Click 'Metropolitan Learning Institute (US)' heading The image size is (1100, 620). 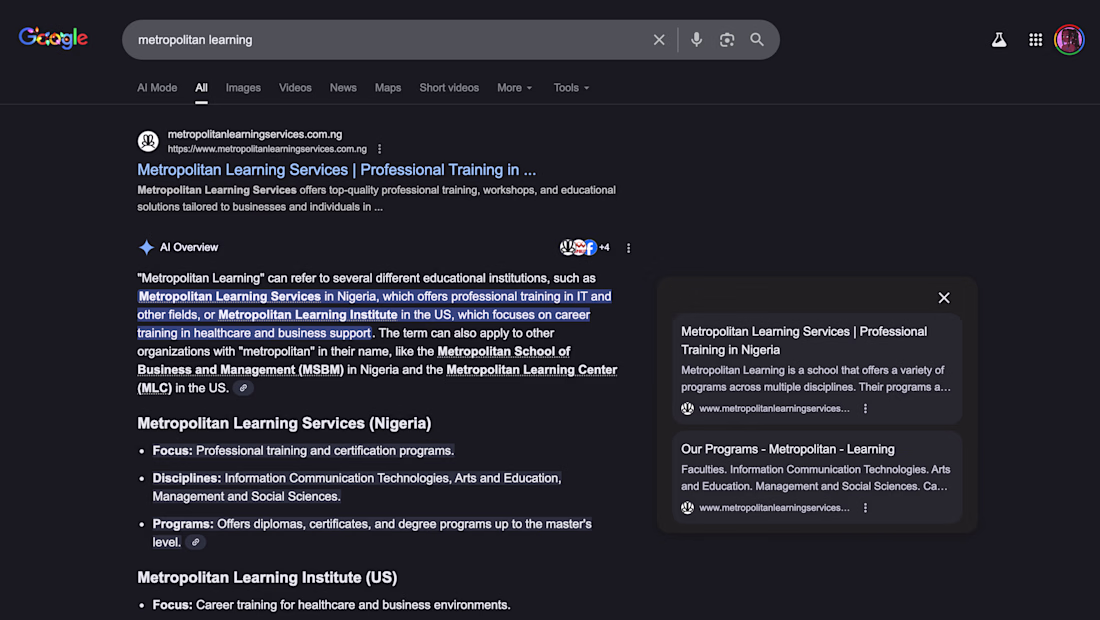click(267, 577)
